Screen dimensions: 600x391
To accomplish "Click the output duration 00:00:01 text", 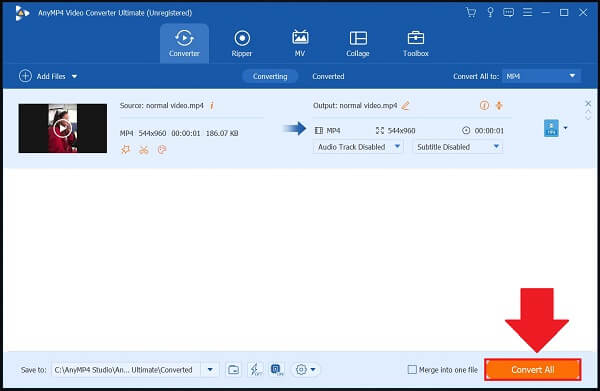I will tap(489, 130).
